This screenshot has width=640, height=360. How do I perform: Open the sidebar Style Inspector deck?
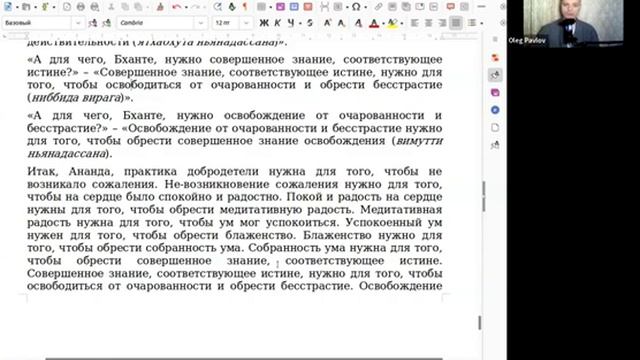pos(495,144)
